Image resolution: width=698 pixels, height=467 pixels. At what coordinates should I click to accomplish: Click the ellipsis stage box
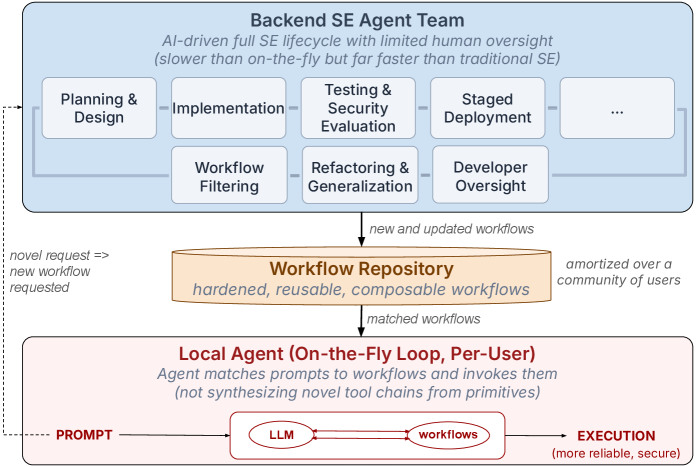coord(617,108)
